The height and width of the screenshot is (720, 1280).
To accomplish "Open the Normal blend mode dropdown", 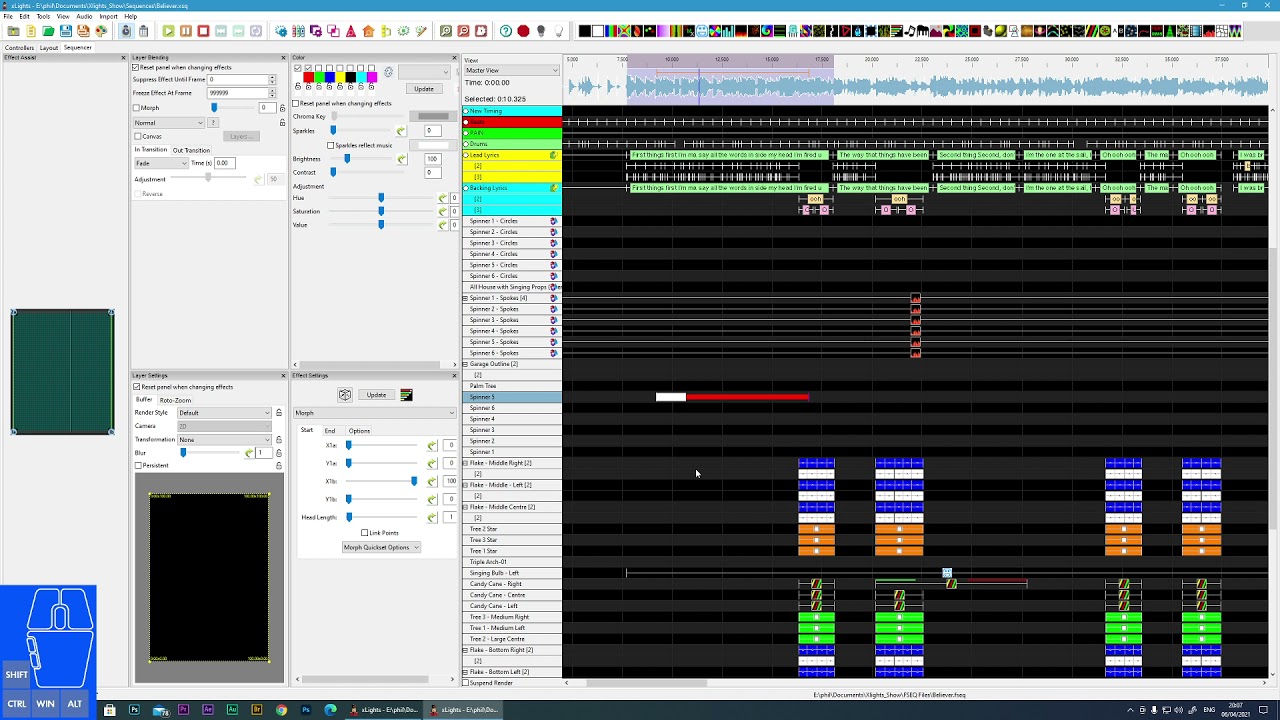I will tap(169, 123).
